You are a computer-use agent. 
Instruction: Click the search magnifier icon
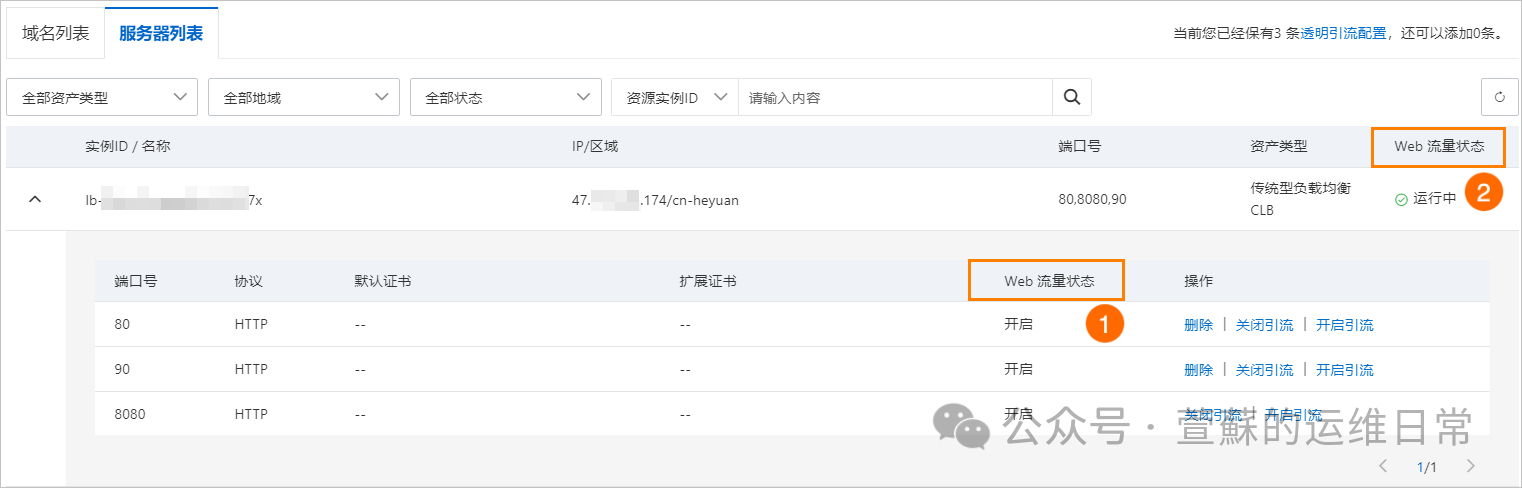coord(1071,97)
